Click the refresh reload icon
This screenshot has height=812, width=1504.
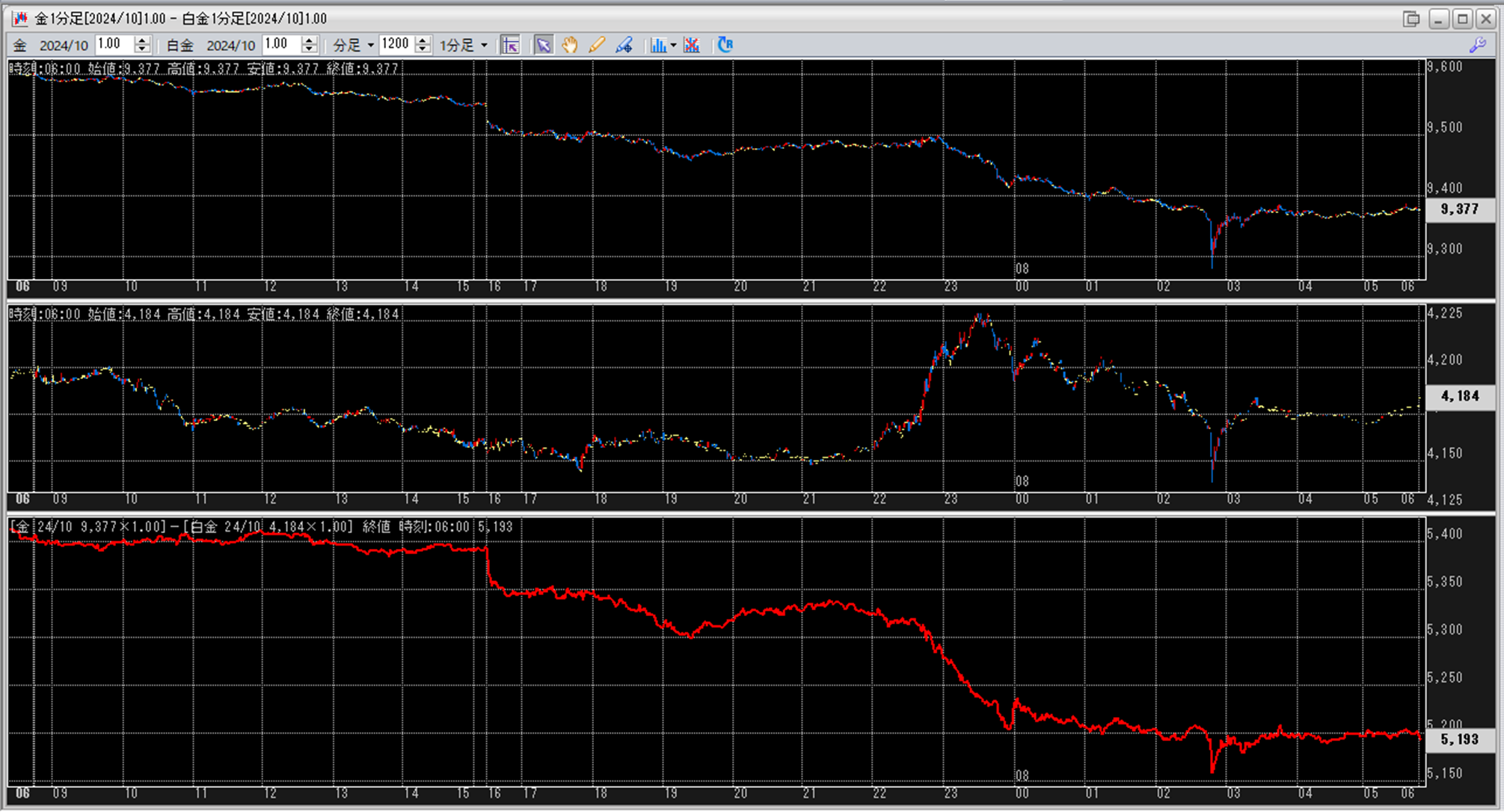[725, 45]
